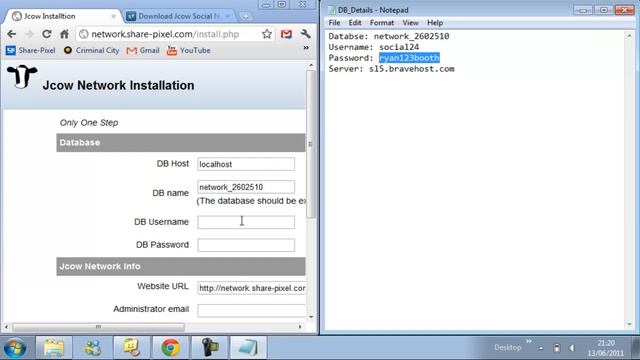Click the page scroll down arrow
The width and height of the screenshot is (640, 360).
click(311, 317)
